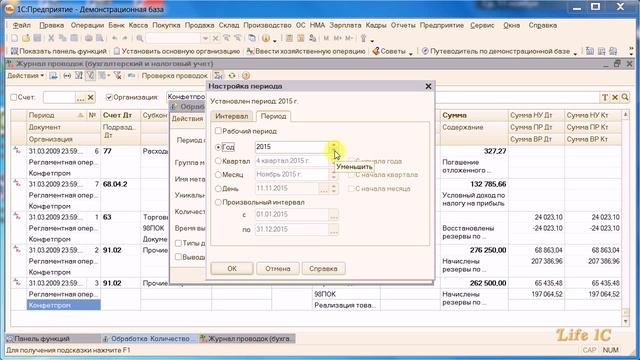This screenshot has width=640, height=360.
Task: Click the T text icon at right of filter row
Action: coord(604,98)
